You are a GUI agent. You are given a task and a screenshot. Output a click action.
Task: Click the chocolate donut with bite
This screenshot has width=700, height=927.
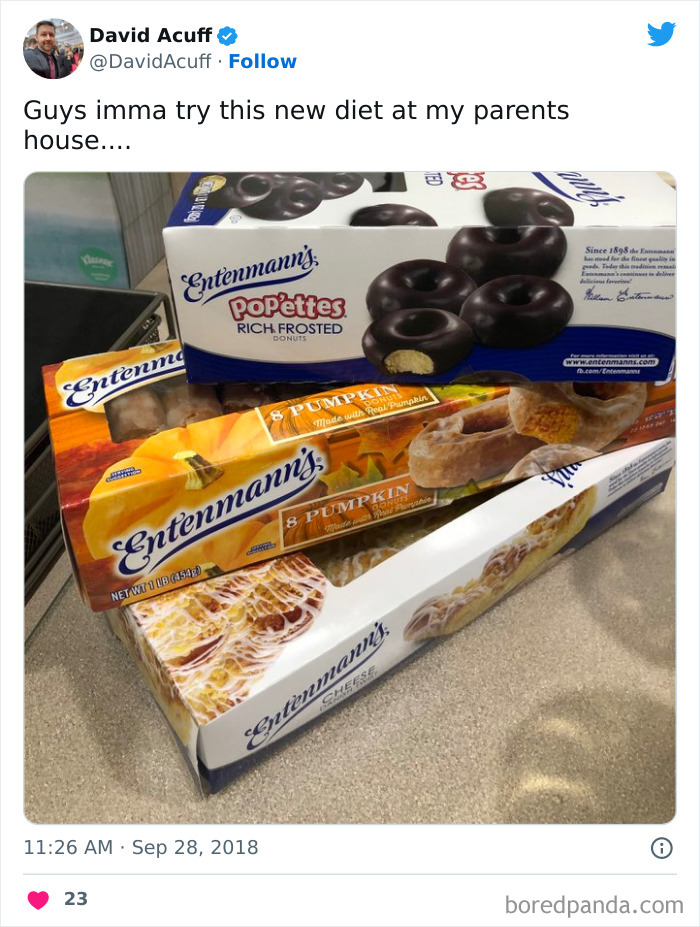tap(417, 343)
